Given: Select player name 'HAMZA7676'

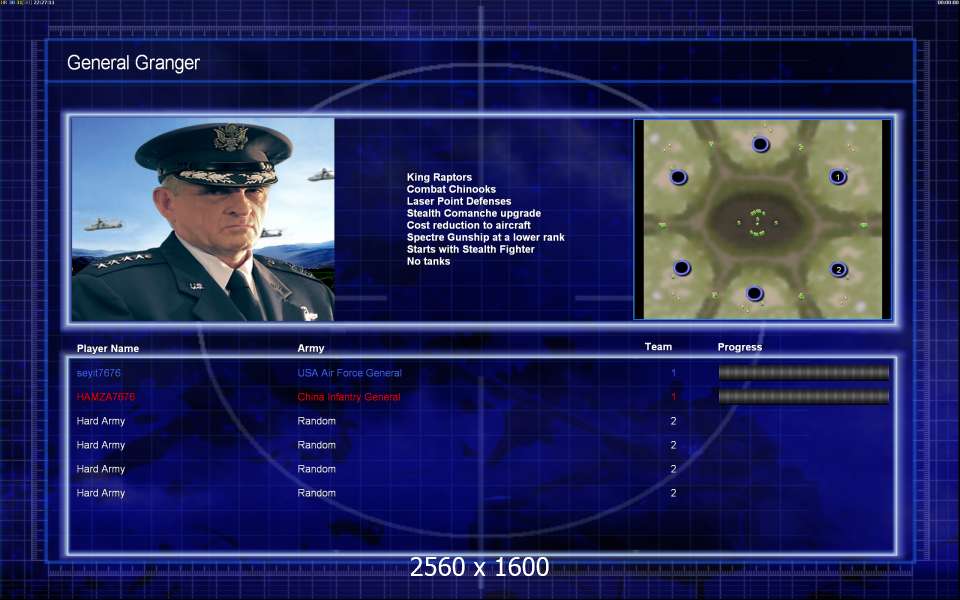Looking at the screenshot, I should pyautogui.click(x=106, y=397).
